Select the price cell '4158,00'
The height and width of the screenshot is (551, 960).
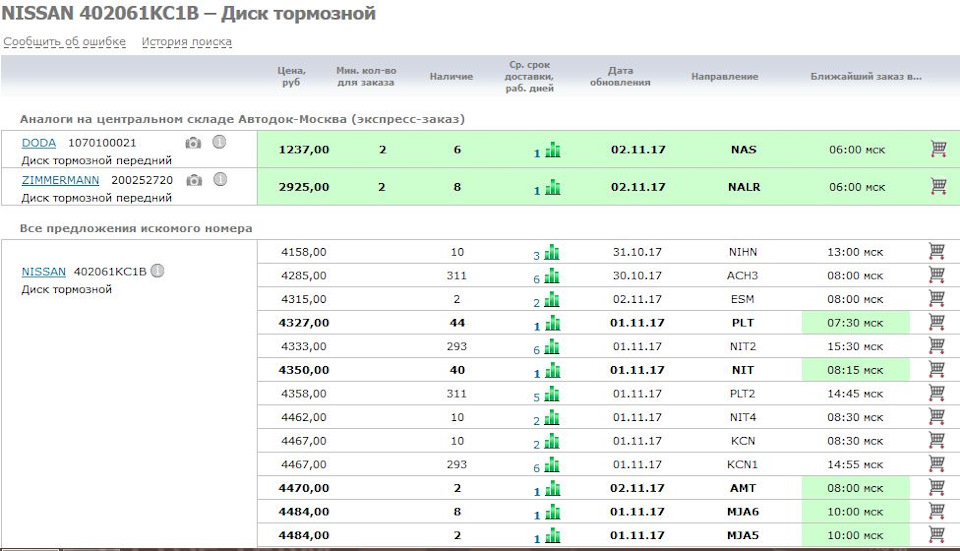304,252
